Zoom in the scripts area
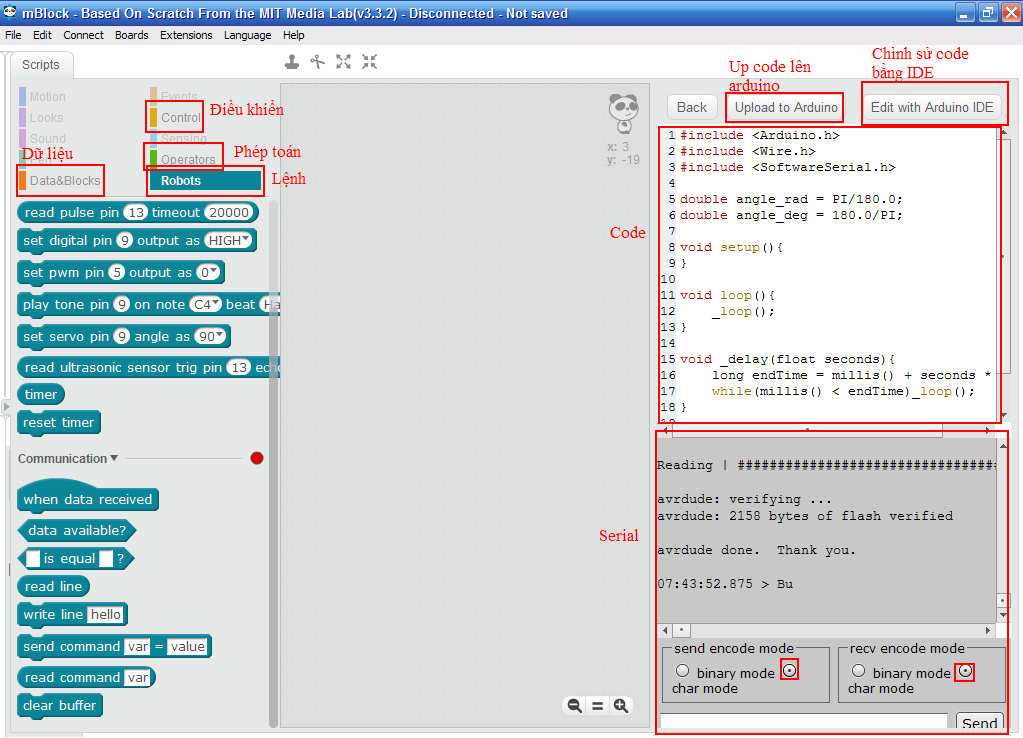Viewport: 1023px width, 738px height. (x=621, y=706)
